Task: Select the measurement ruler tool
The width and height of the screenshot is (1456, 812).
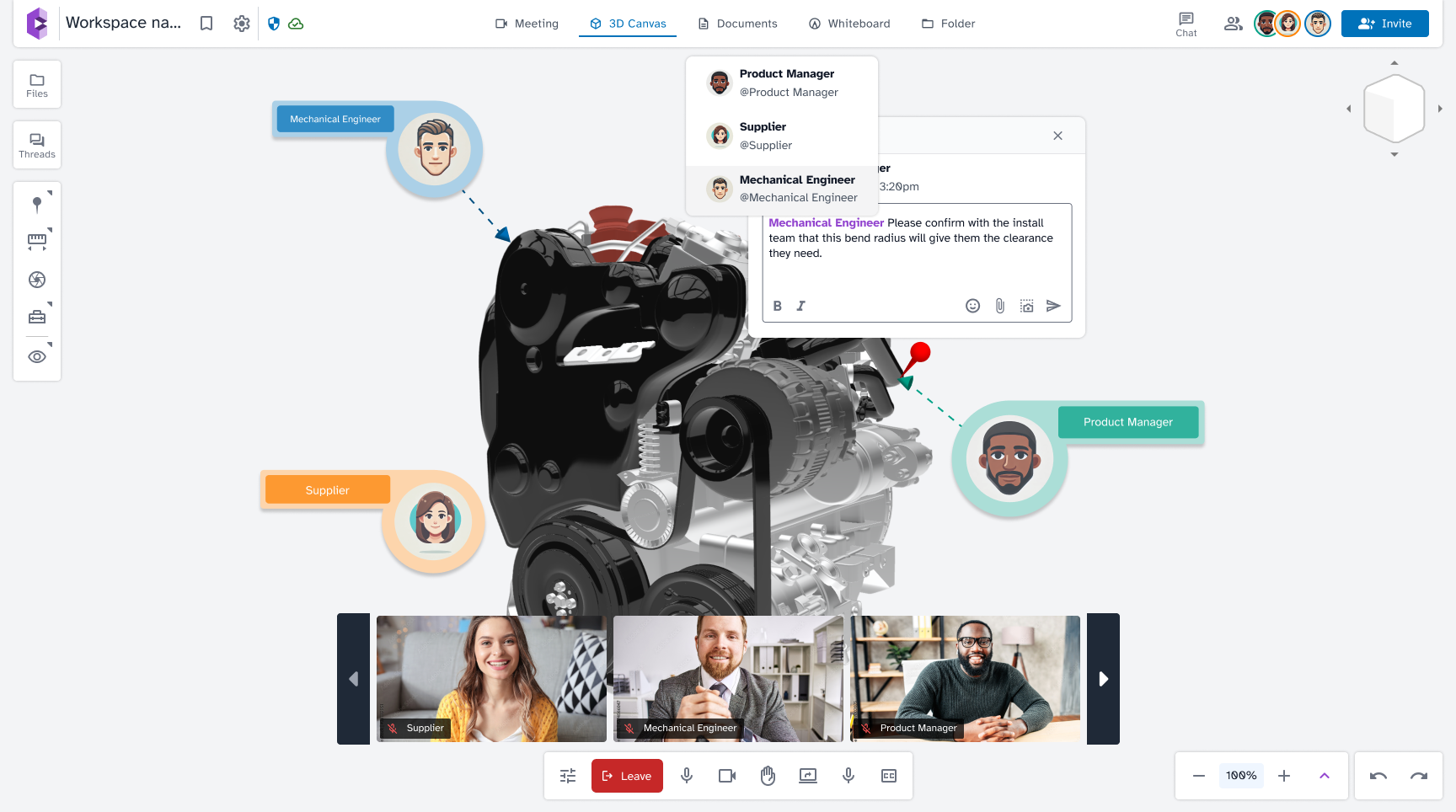Action: tap(36, 241)
